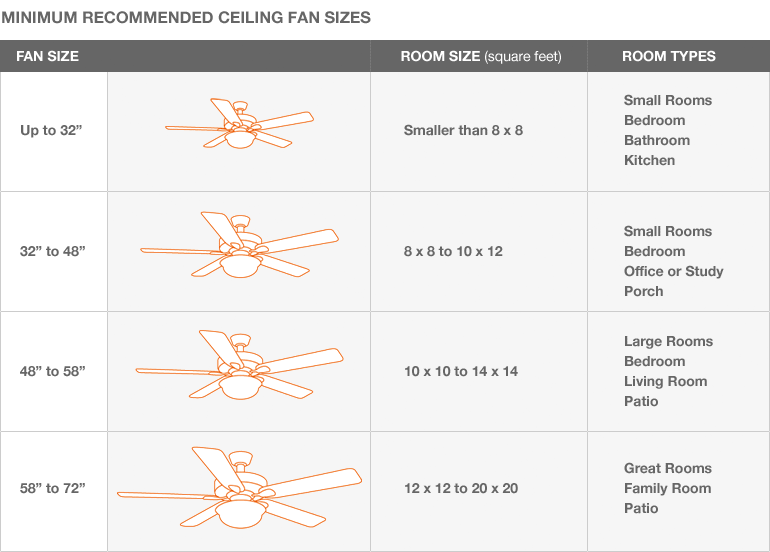The height and width of the screenshot is (552, 770).
Task: Select the FAN SIZE column header
Action: 47,56
